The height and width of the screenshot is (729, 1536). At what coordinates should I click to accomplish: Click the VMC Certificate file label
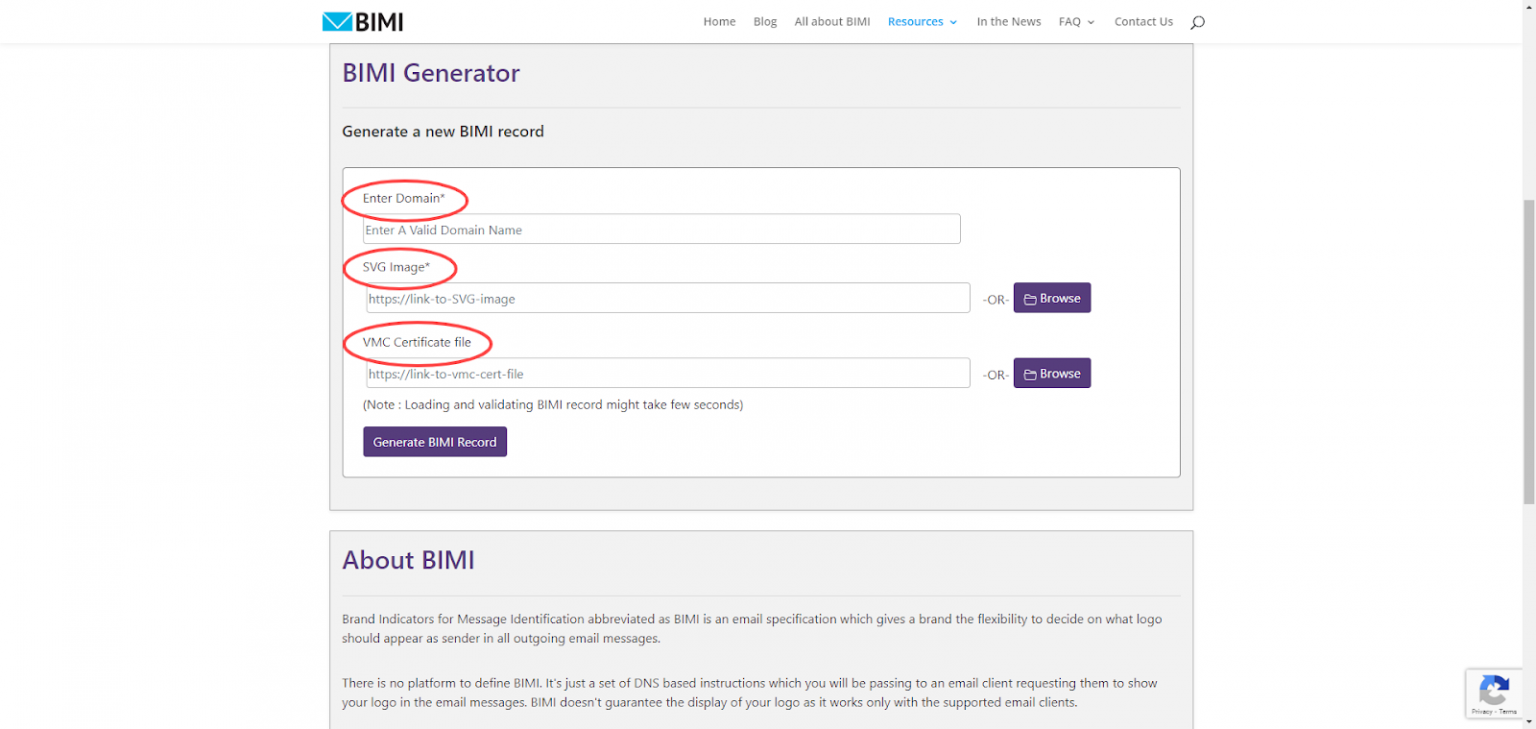tap(417, 342)
